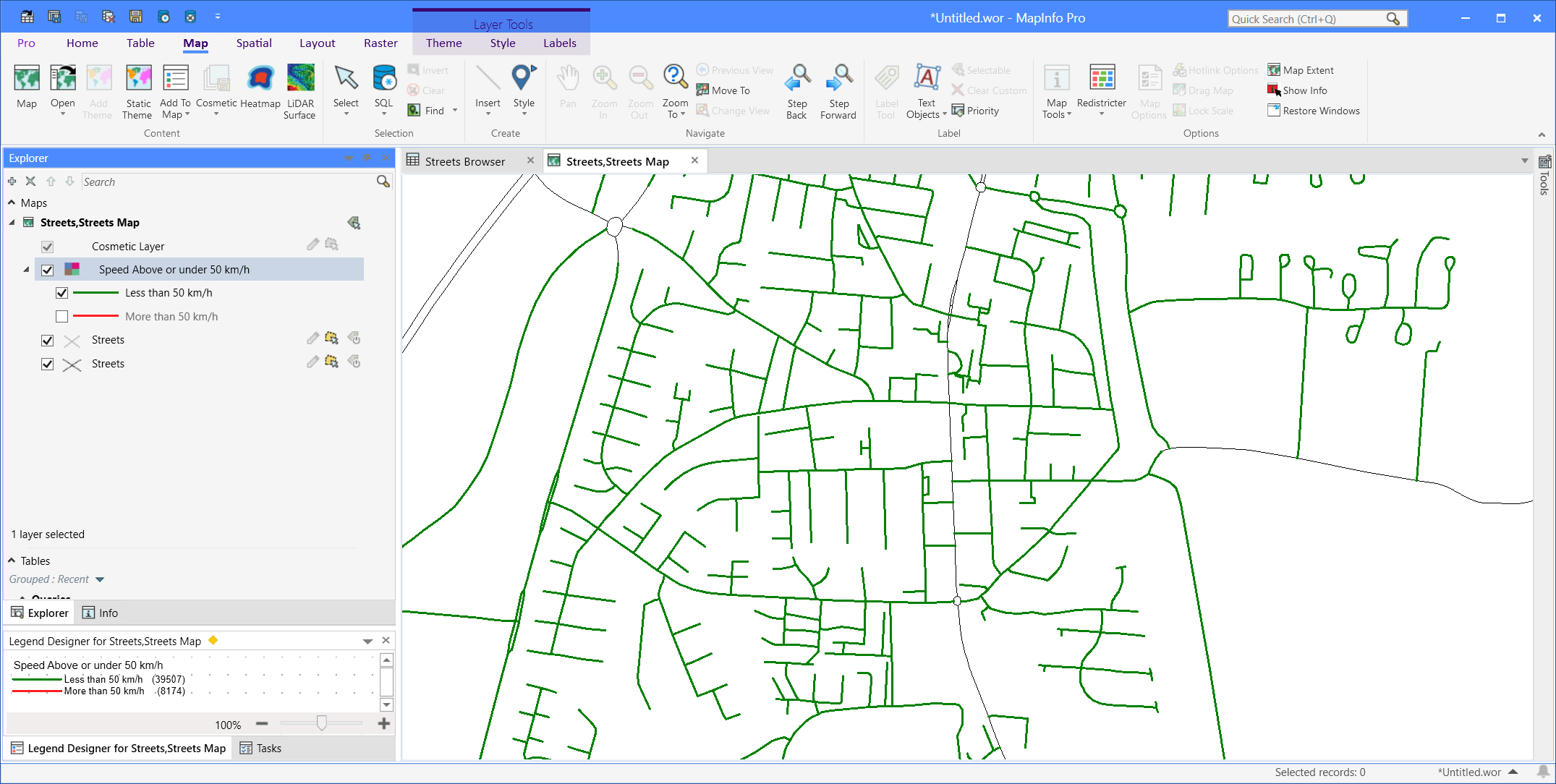Click the Zoom To magnifier icon
This screenshot has width=1556, height=784.
[x=674, y=76]
